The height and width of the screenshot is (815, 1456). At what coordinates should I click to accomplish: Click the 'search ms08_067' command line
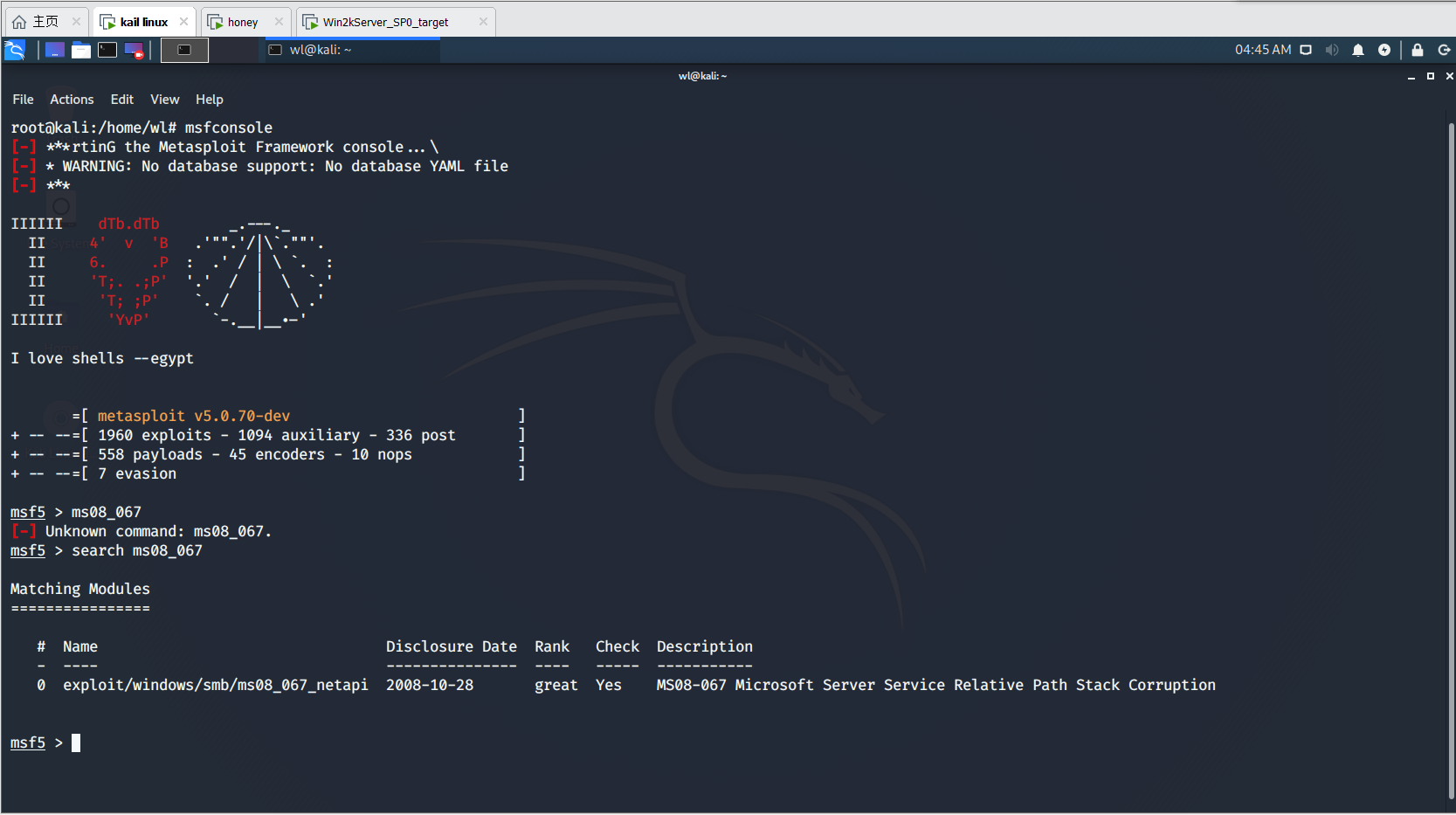[107, 551]
